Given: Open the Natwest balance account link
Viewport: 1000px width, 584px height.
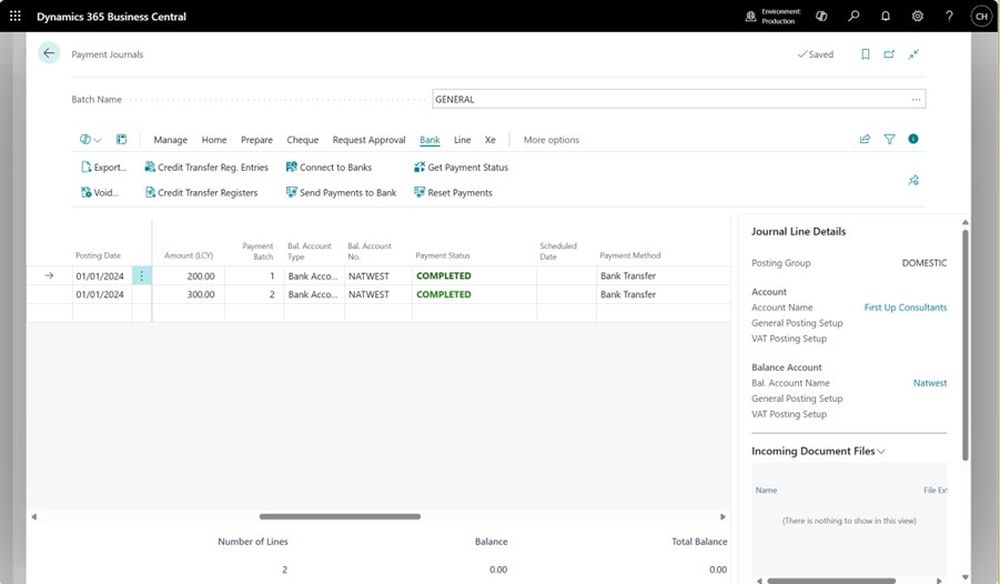Looking at the screenshot, I should 930,383.
